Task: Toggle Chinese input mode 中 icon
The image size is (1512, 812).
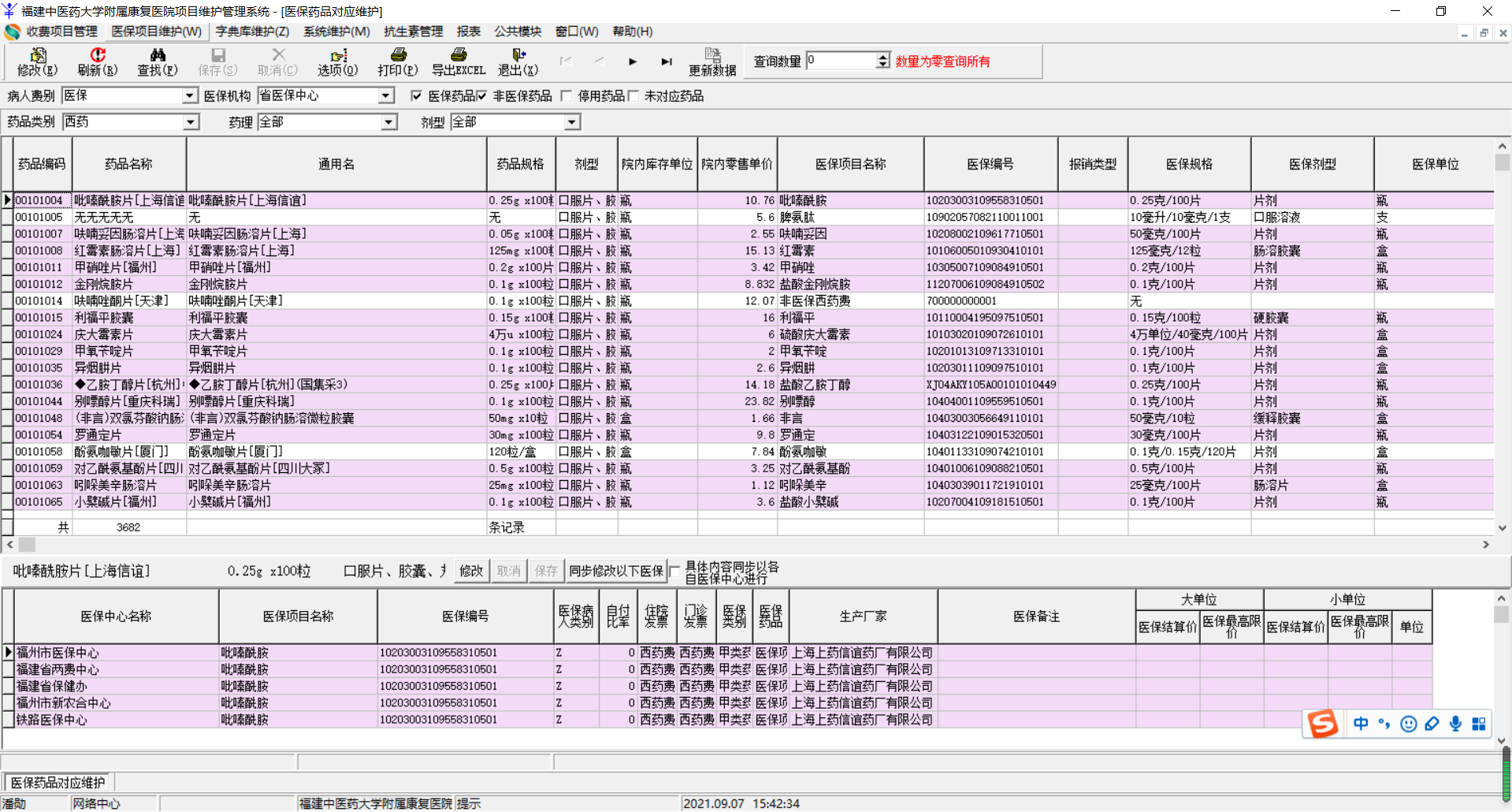Action: tap(1361, 724)
